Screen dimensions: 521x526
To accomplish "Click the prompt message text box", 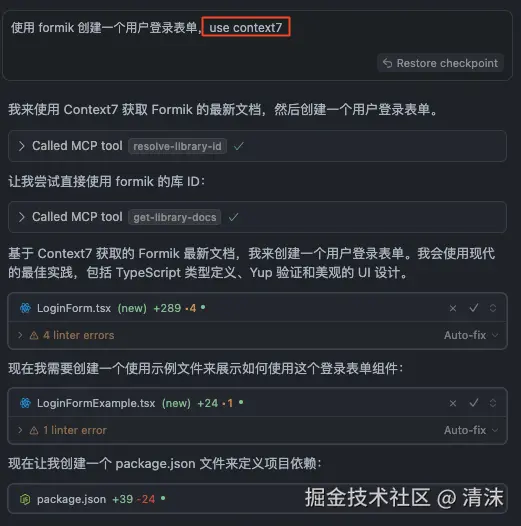I will pos(257,45).
